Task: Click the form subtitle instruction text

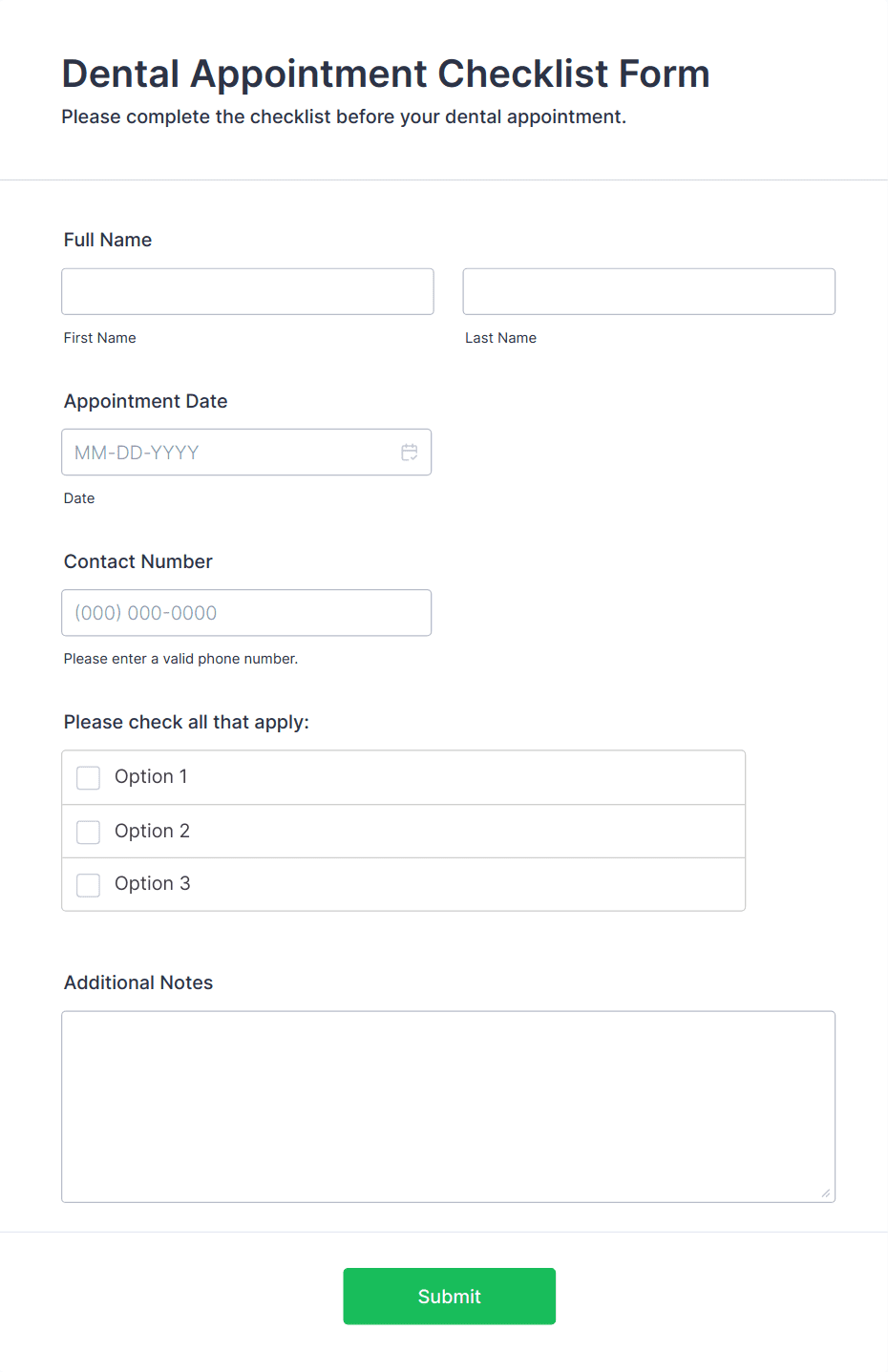Action: tap(344, 116)
